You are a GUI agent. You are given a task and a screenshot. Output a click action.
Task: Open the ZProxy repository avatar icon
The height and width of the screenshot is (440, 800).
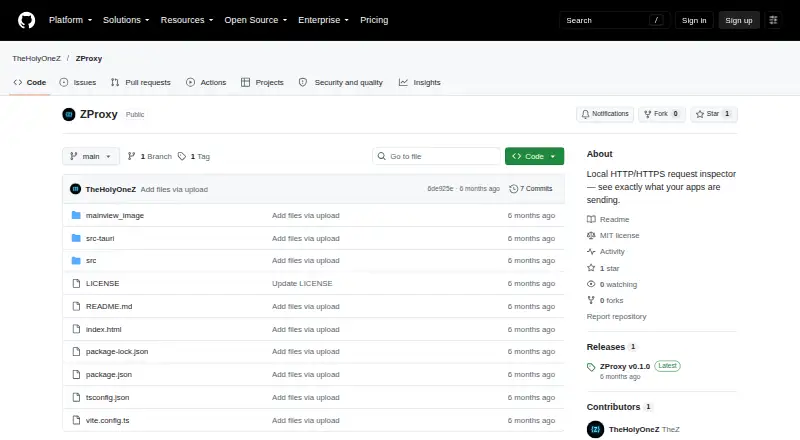(x=69, y=114)
